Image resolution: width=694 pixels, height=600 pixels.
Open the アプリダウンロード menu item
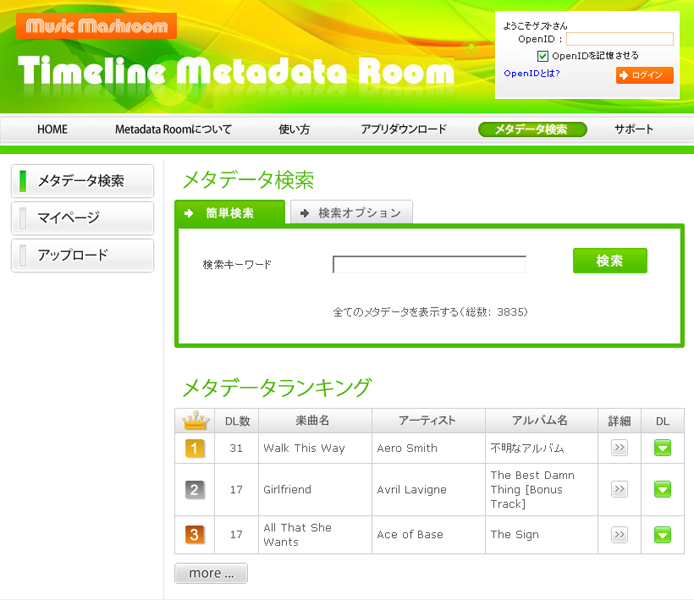click(x=404, y=129)
